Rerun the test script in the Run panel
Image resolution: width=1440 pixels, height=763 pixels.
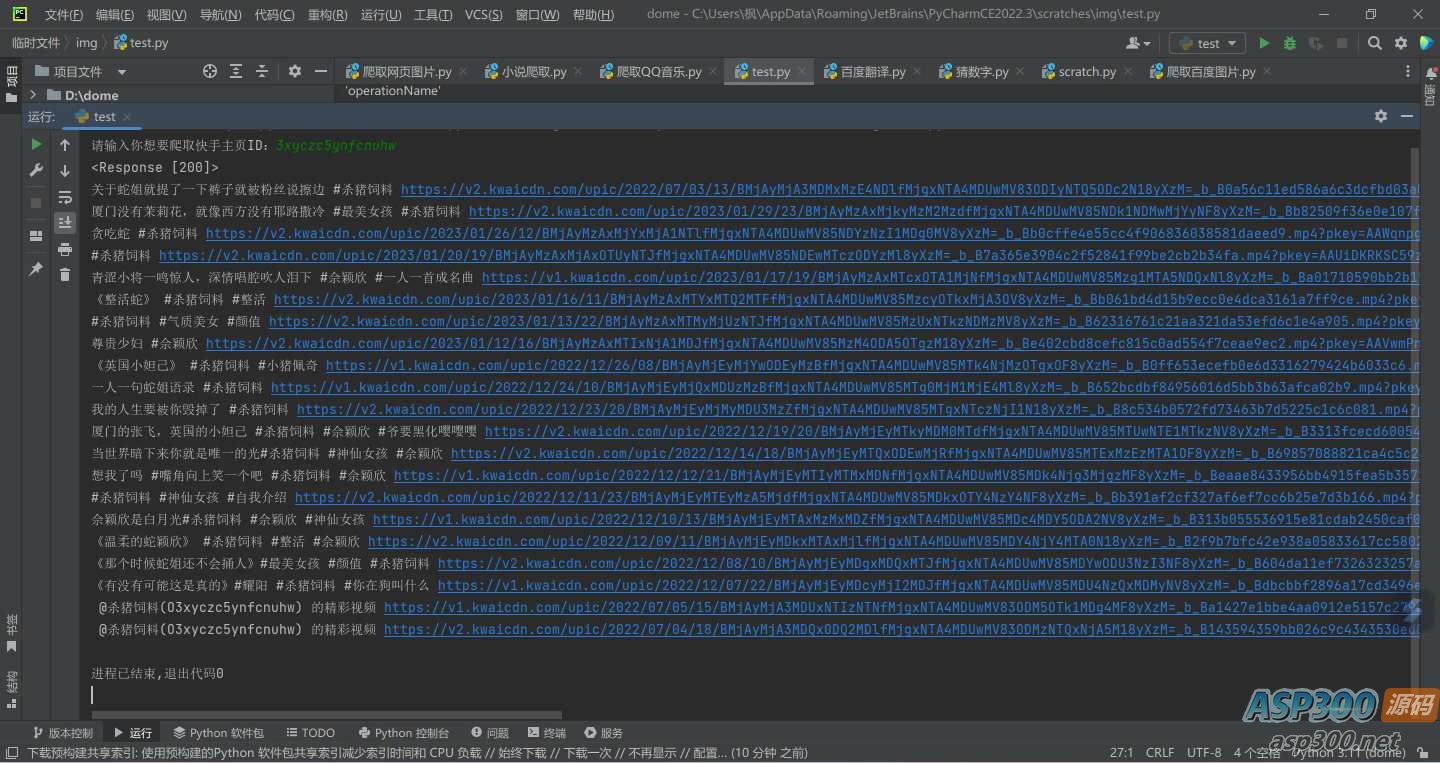(x=37, y=145)
